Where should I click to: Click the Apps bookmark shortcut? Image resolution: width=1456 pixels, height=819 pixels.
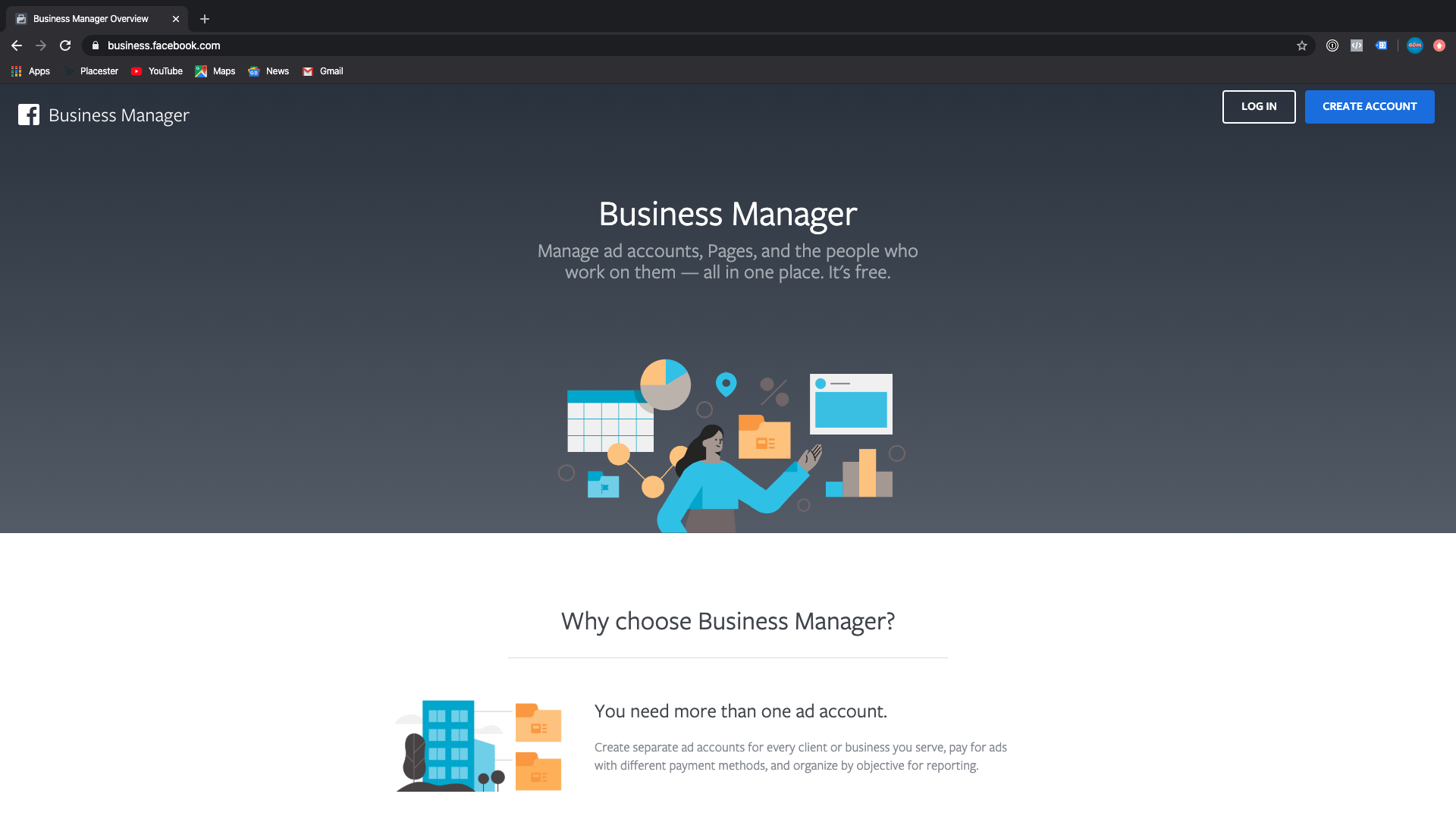tap(38, 71)
